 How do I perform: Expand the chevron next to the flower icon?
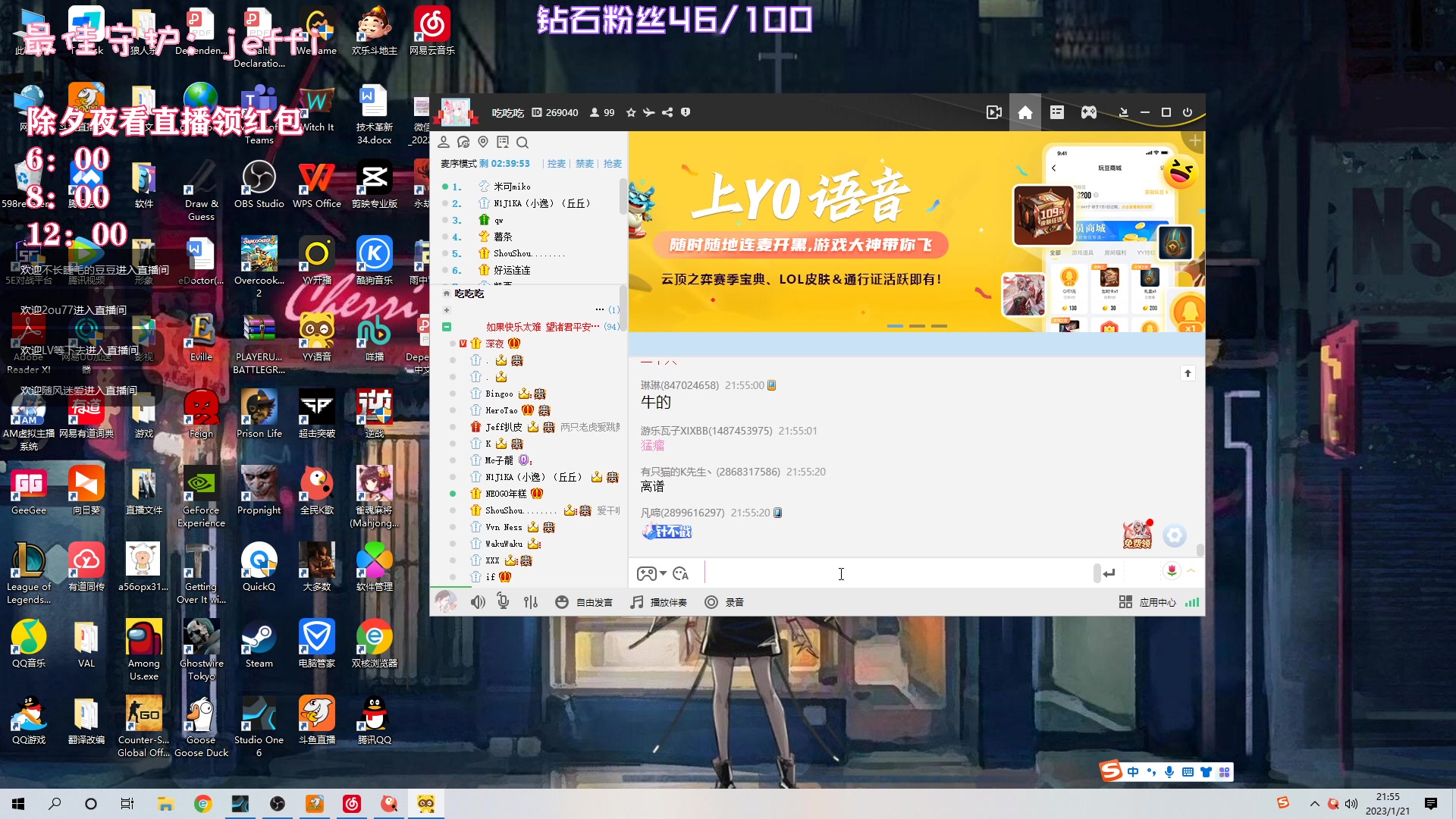click(x=1190, y=570)
